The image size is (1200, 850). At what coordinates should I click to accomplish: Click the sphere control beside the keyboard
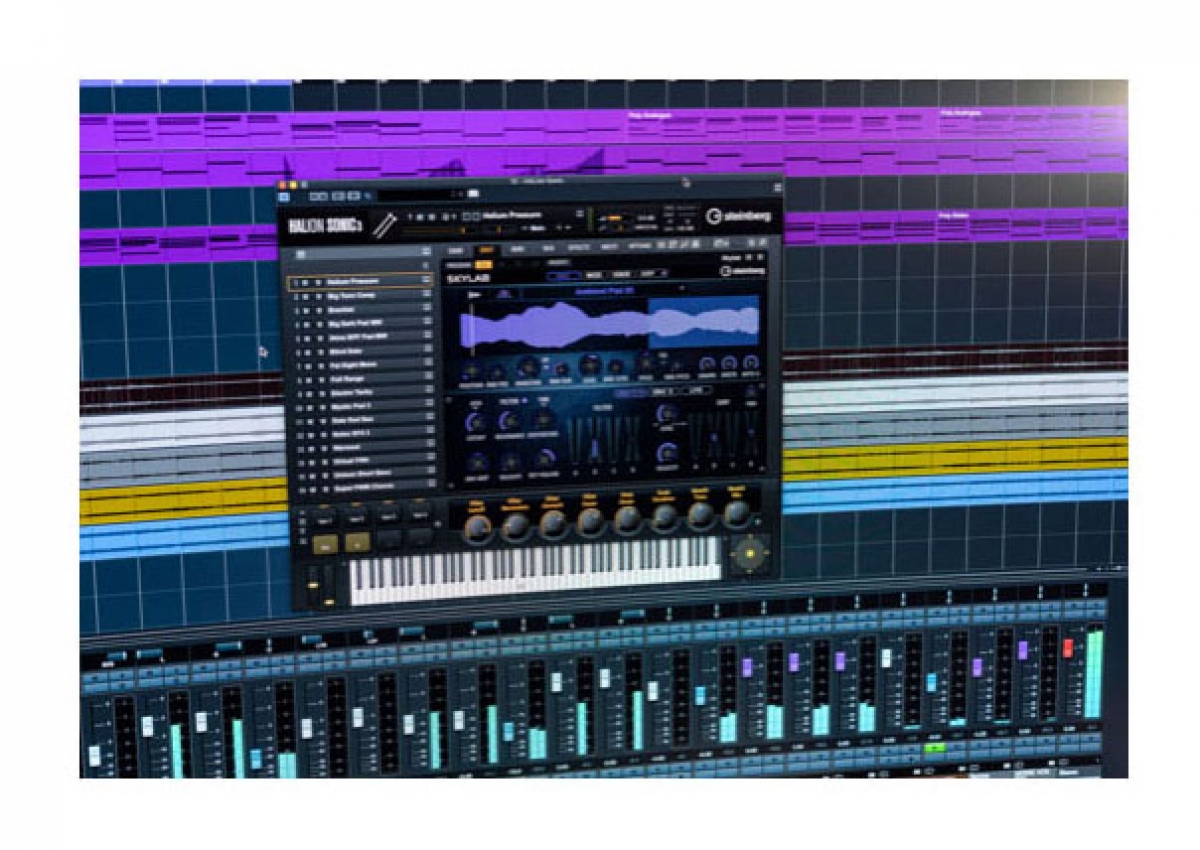coord(750,553)
